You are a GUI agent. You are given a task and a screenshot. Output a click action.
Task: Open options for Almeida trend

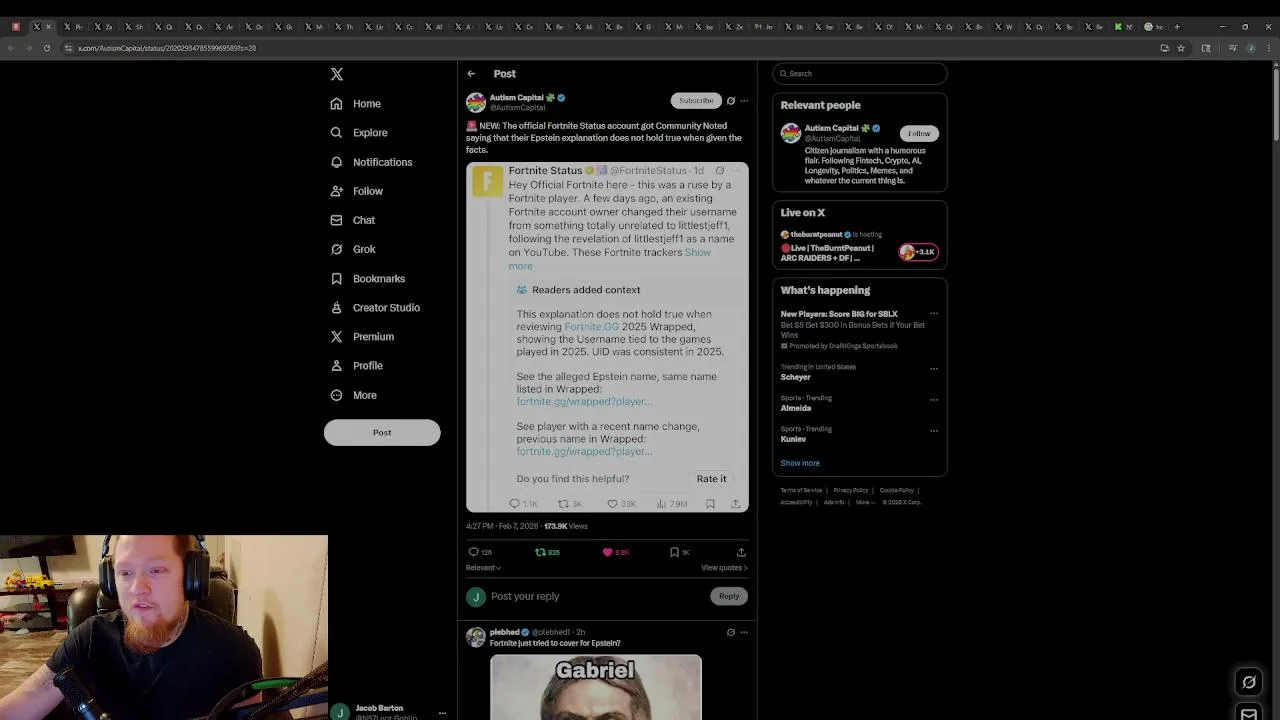(934, 399)
